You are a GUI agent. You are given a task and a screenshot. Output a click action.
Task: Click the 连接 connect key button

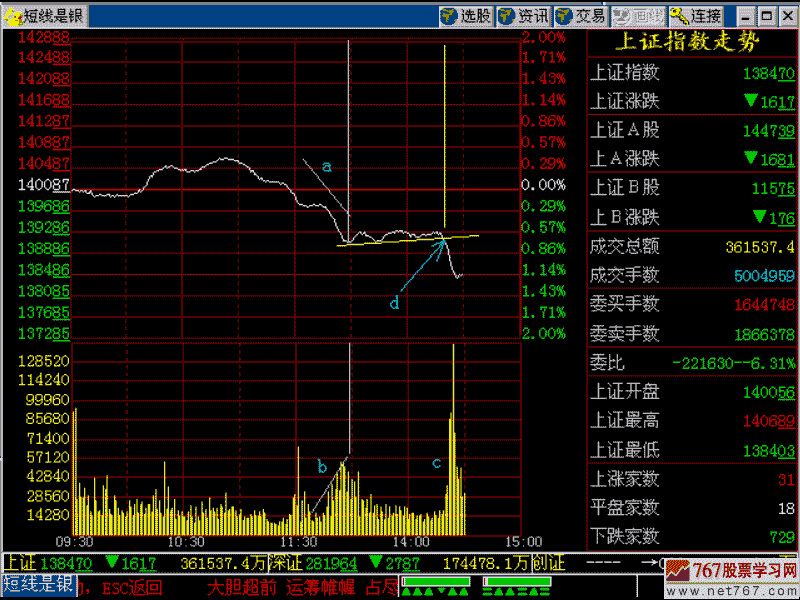click(696, 15)
